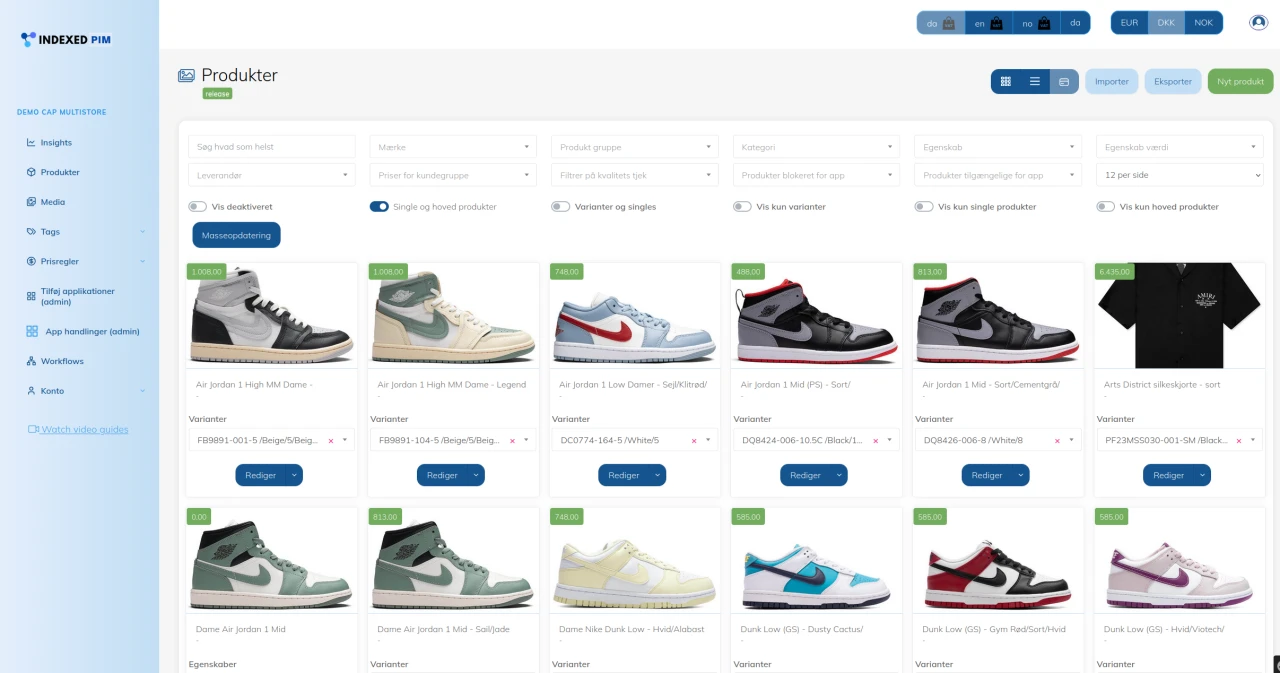
Task: Clear variant DQ8426-006-8 with red x
Action: 1057,441
